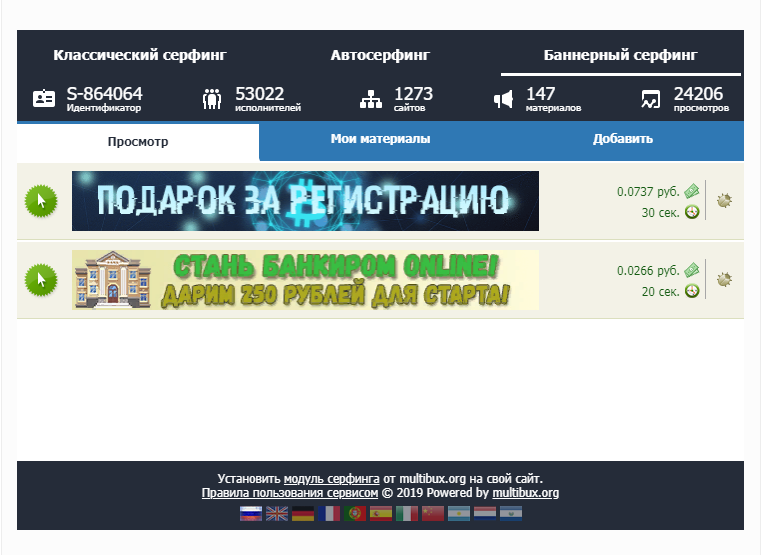
Task: Click the 0.0737 руб. price text
Action: pos(648,191)
